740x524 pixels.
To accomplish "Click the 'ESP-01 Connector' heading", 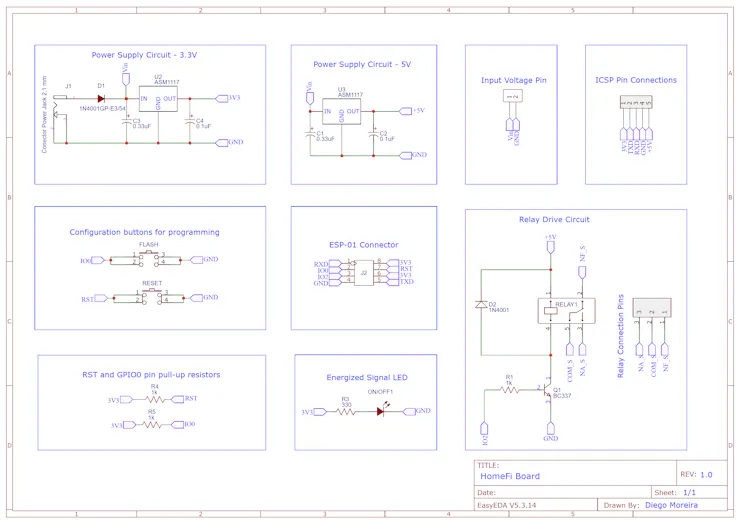I will tap(363, 245).
